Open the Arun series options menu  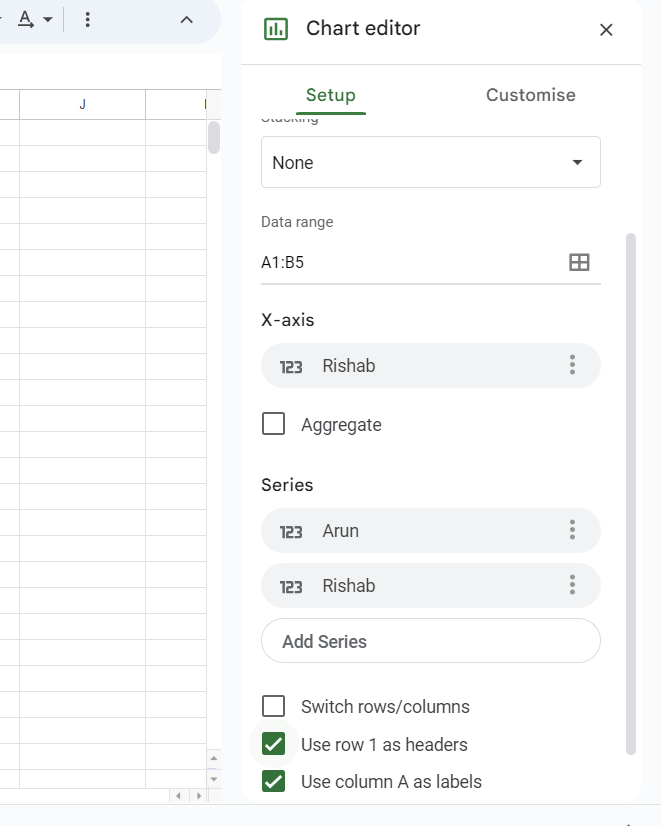point(572,531)
